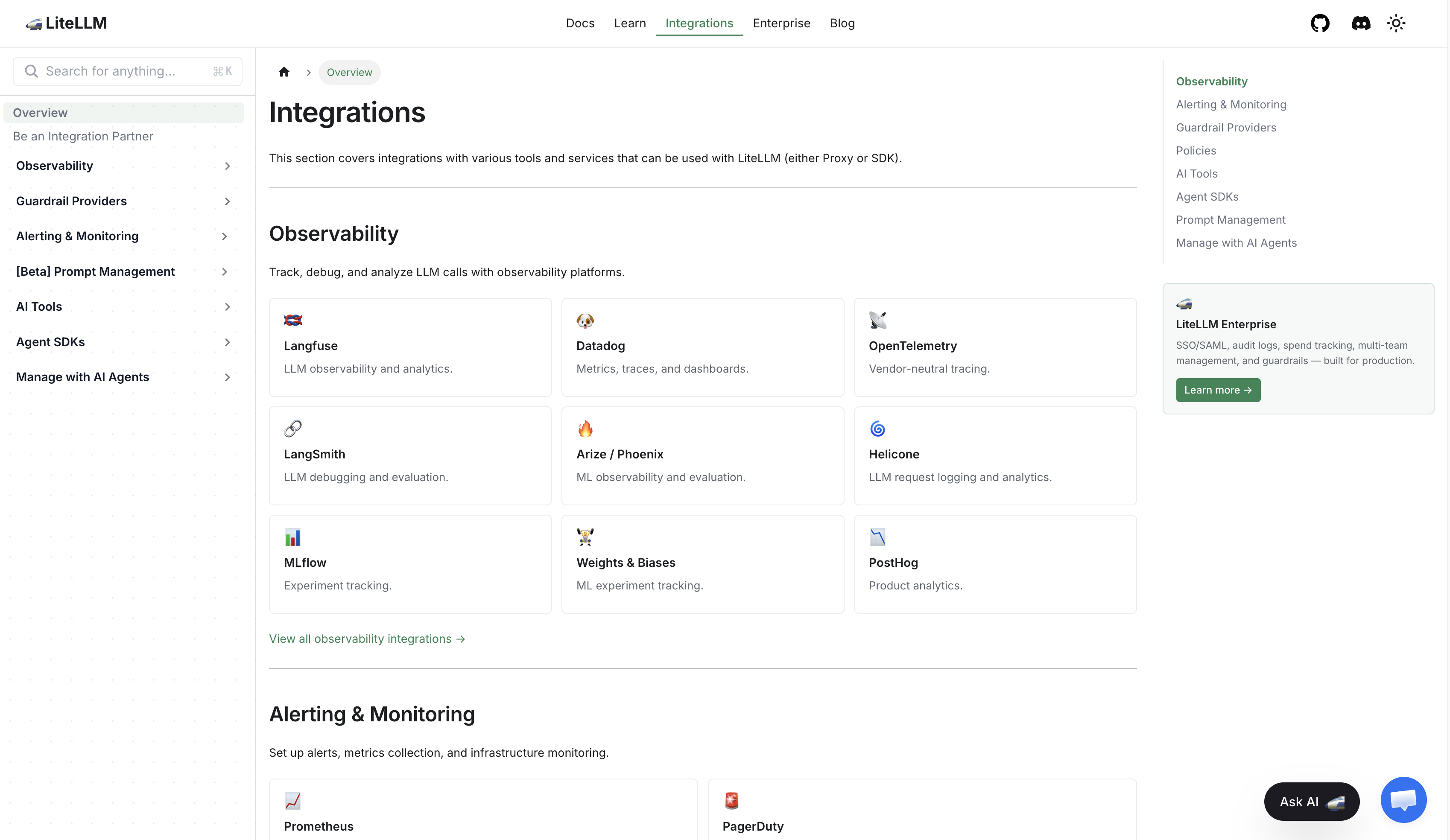Open the MLflow card title
Viewport: 1450px width, 840px height.
(305, 563)
